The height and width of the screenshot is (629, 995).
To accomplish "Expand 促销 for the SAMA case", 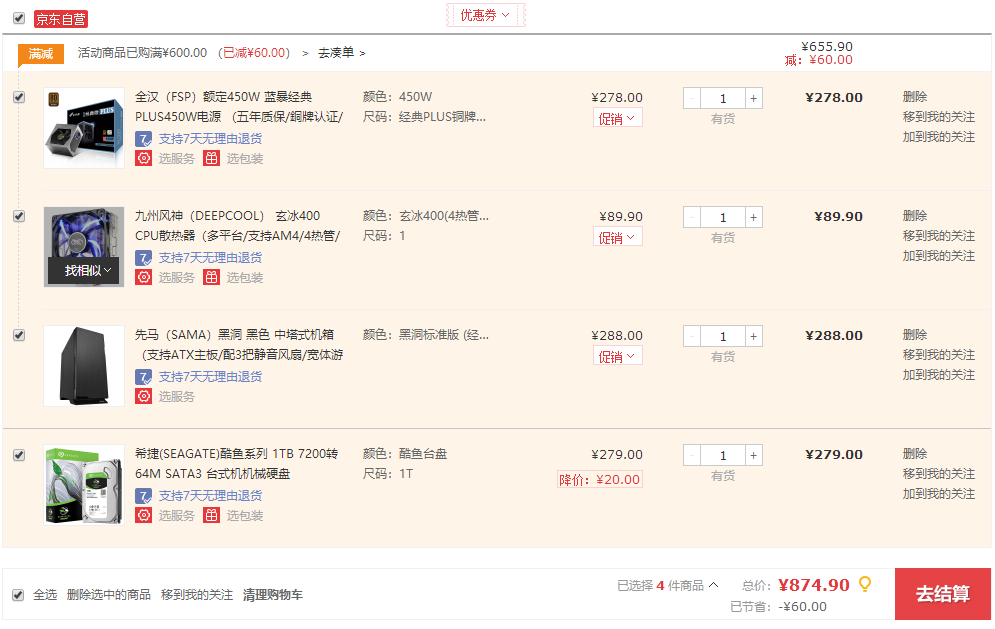I will pyautogui.click(x=617, y=356).
